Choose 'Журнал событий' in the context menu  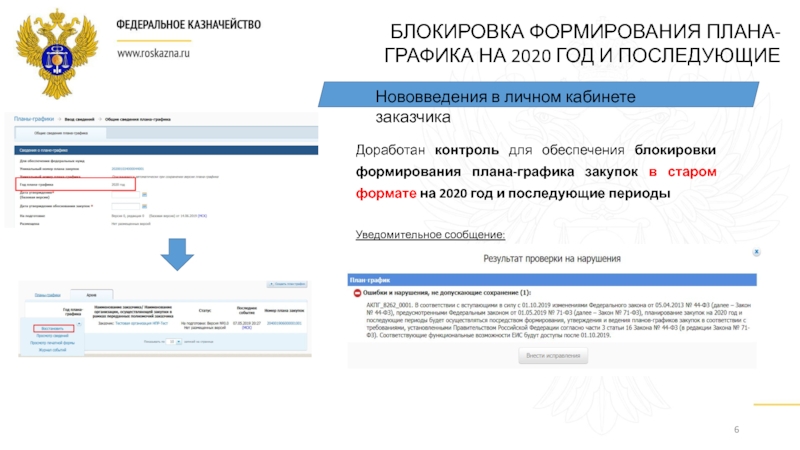53,350
